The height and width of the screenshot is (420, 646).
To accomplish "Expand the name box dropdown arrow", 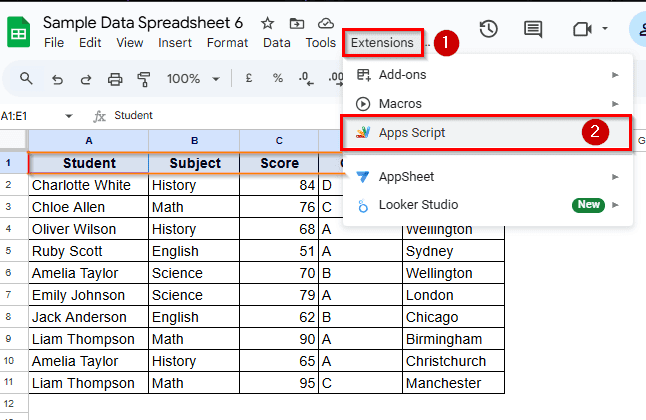I will tap(69, 116).
